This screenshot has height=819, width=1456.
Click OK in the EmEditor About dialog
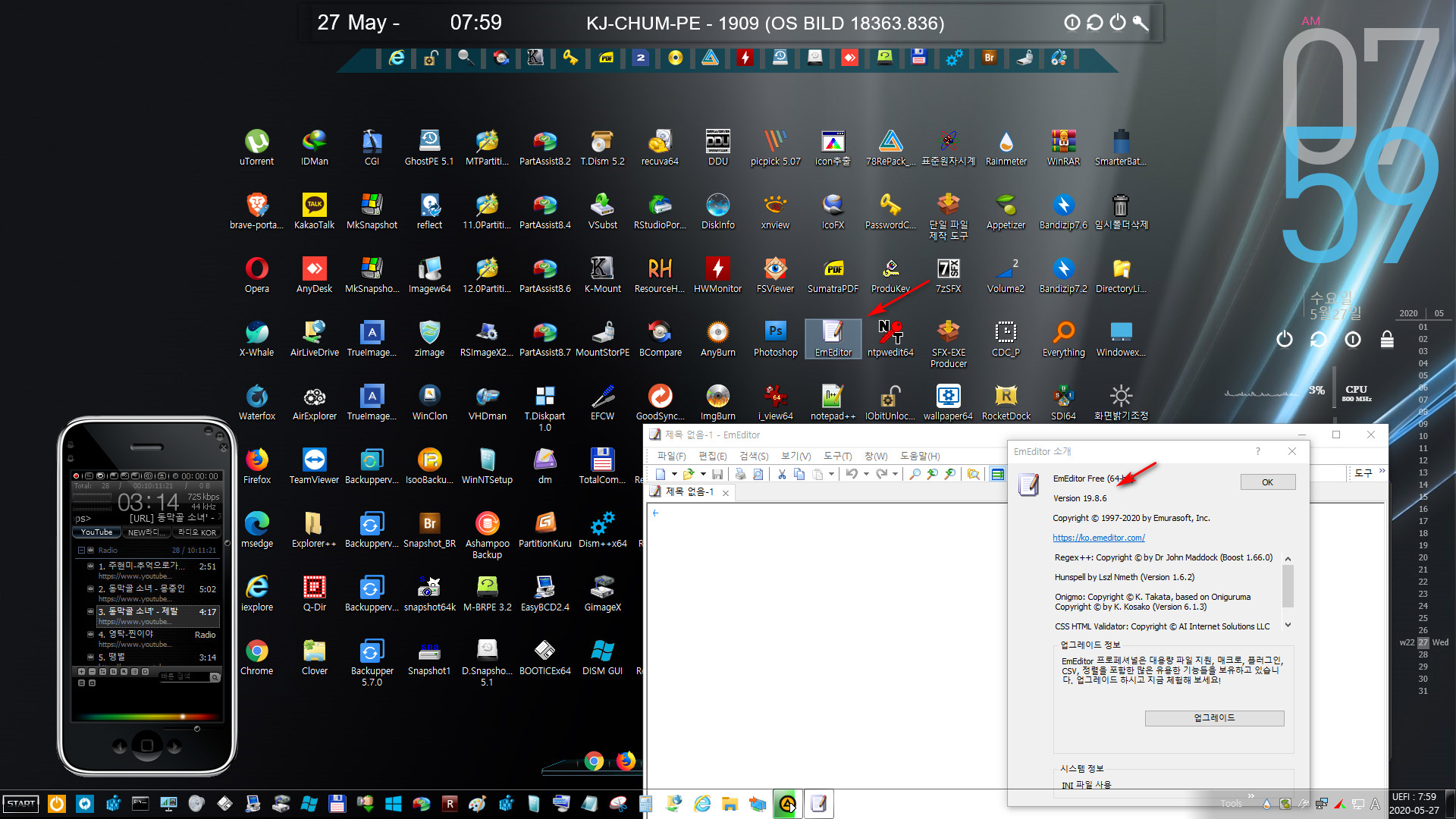1268,482
